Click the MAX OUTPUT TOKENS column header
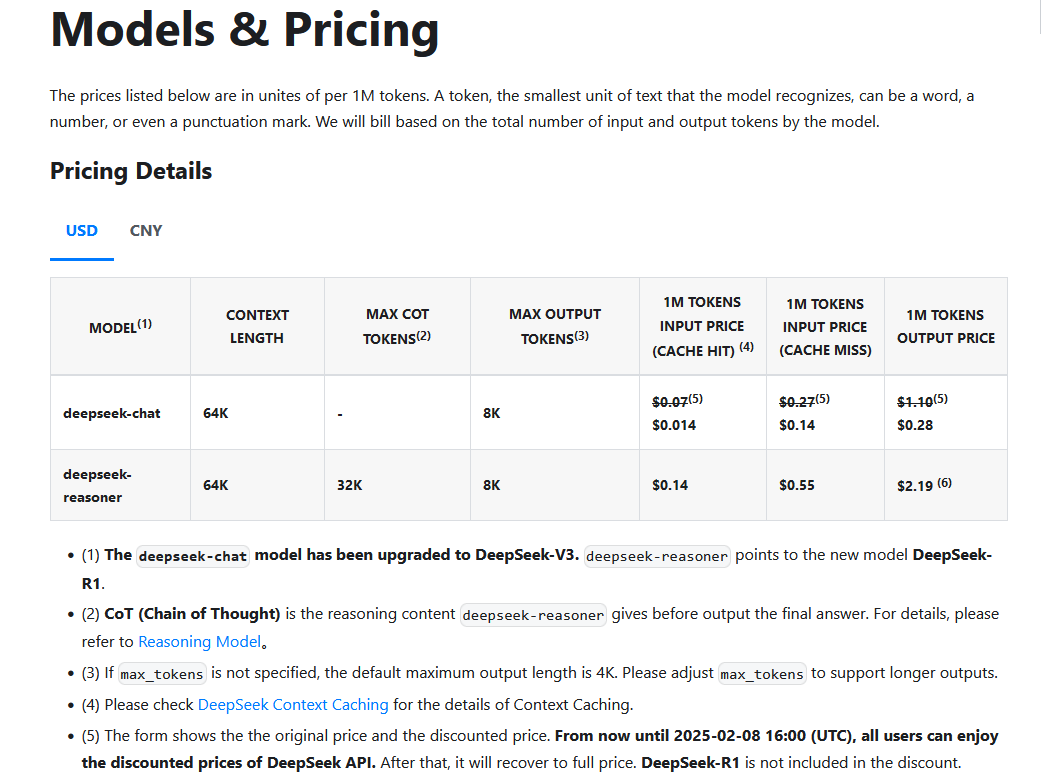 click(555, 327)
